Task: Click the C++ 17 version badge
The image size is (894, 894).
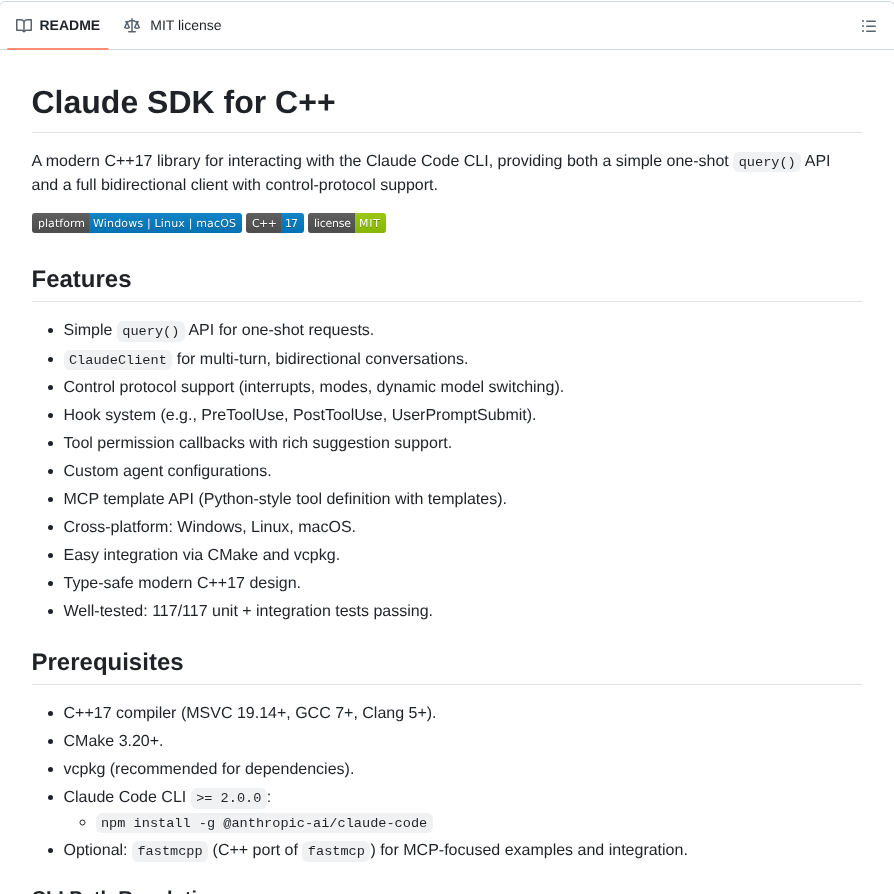Action: click(274, 223)
